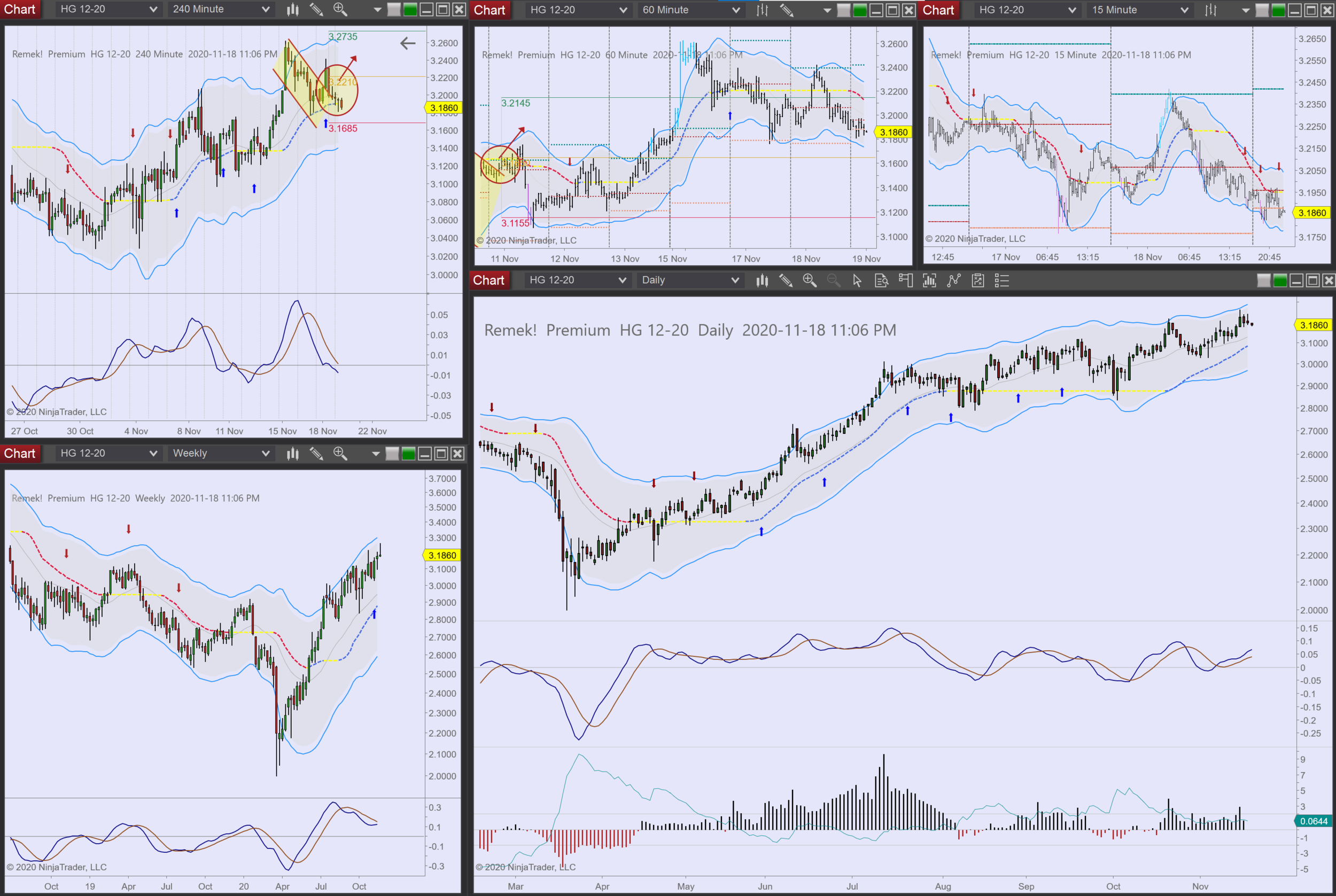This screenshot has width=1336, height=896.
Task: Select drawing tools pencil in Daily chart
Action: (786, 280)
